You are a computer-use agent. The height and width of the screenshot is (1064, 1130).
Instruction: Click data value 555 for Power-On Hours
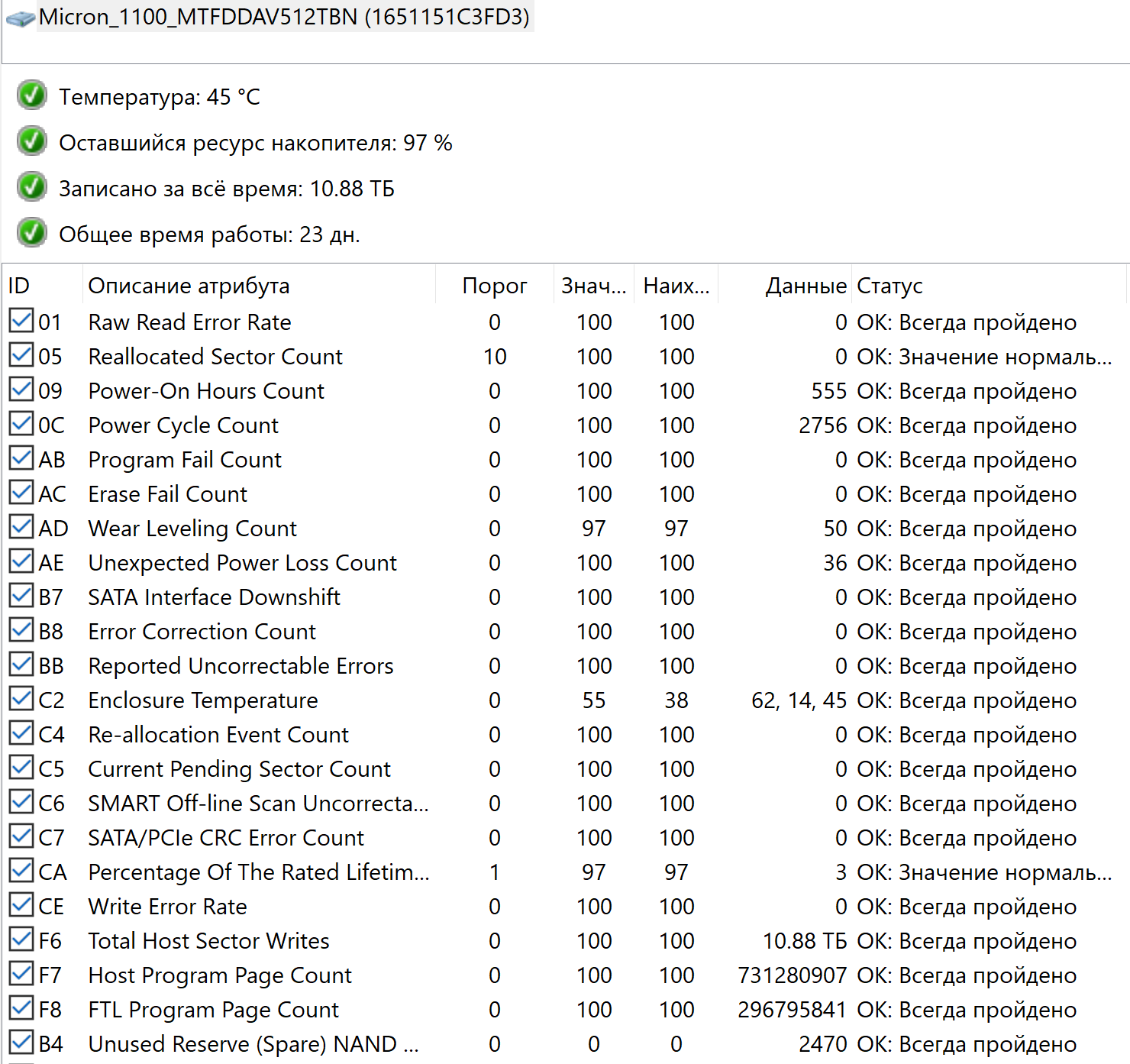829,391
